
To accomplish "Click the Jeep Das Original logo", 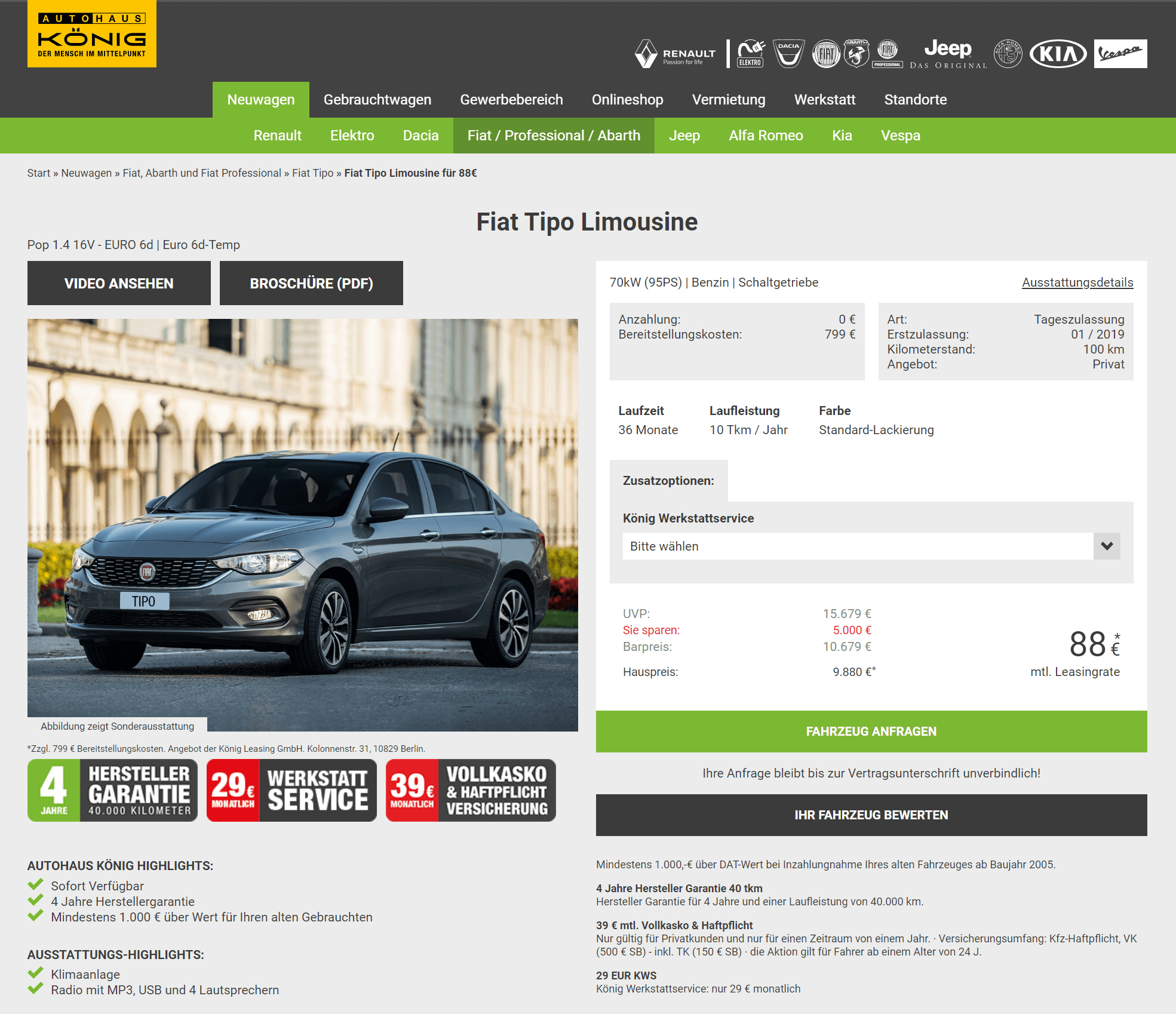I will click(x=948, y=54).
